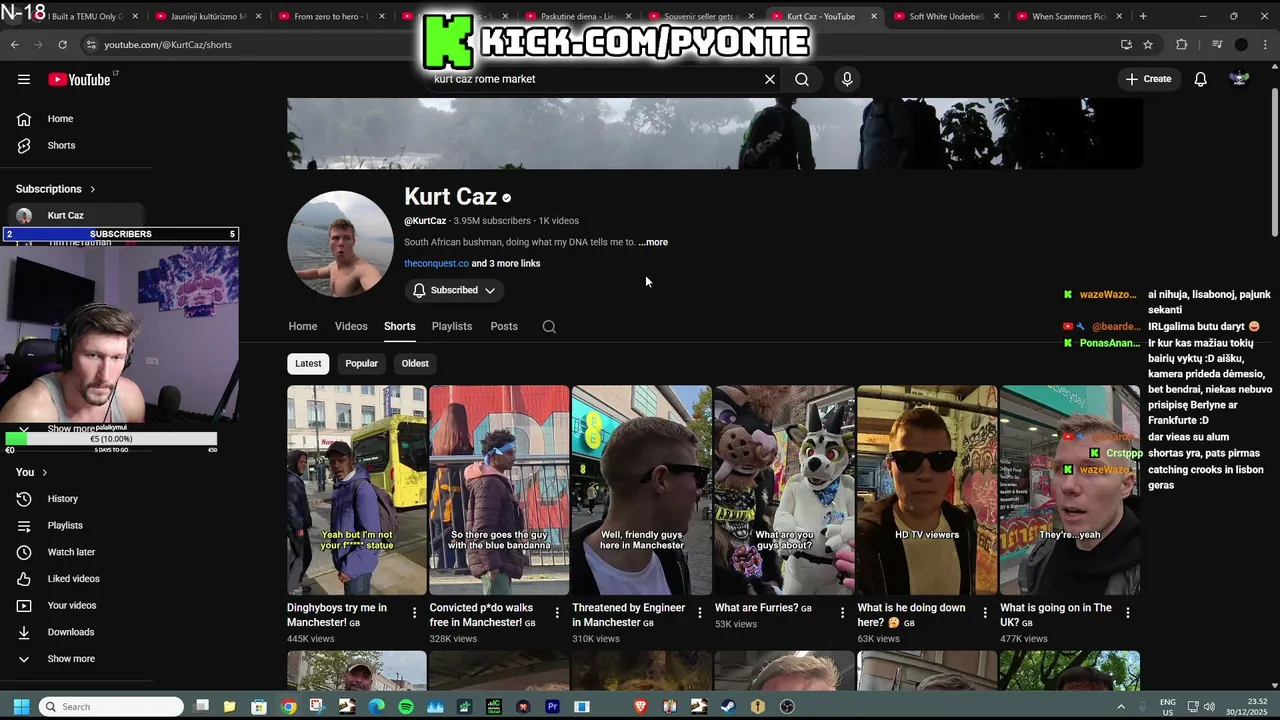Switch to Soft White Underbelly browser tab
This screenshot has height=720, width=1280.
[945, 16]
